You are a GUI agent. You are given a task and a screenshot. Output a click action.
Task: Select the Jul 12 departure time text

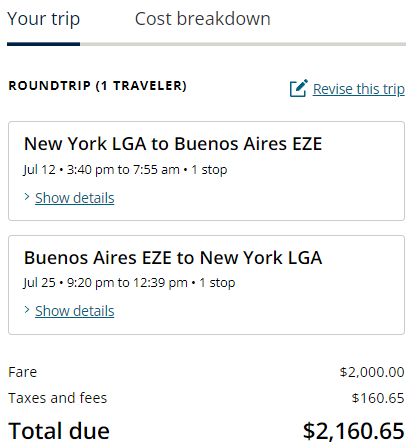(x=90, y=170)
